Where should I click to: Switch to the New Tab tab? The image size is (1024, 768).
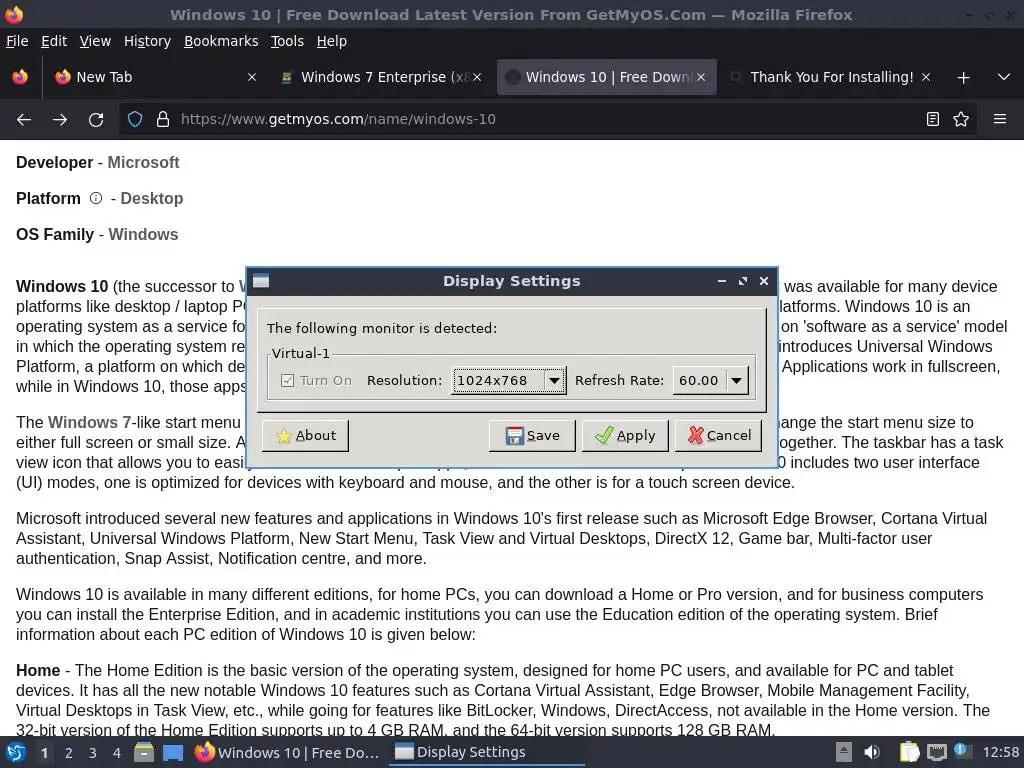click(155, 77)
